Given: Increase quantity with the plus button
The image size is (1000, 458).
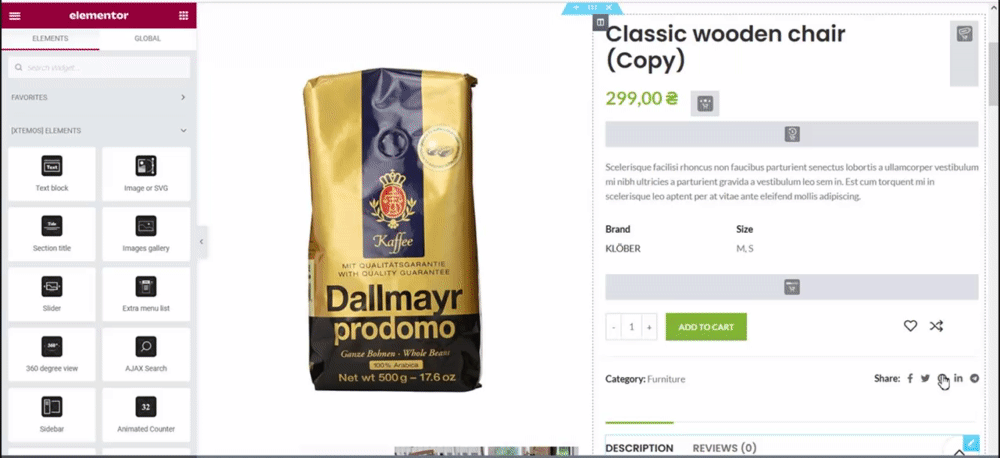Looking at the screenshot, I should click(649, 327).
